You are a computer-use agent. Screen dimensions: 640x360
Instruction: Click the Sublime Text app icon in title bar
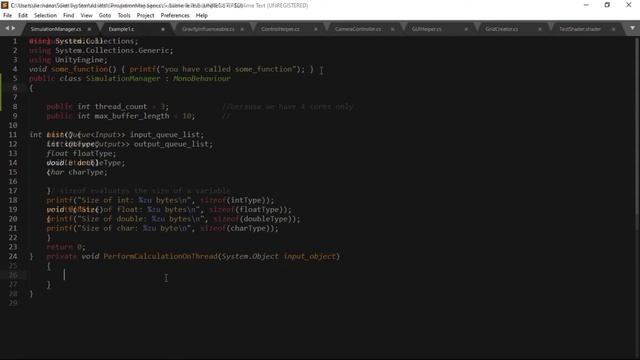(x=5, y=5)
